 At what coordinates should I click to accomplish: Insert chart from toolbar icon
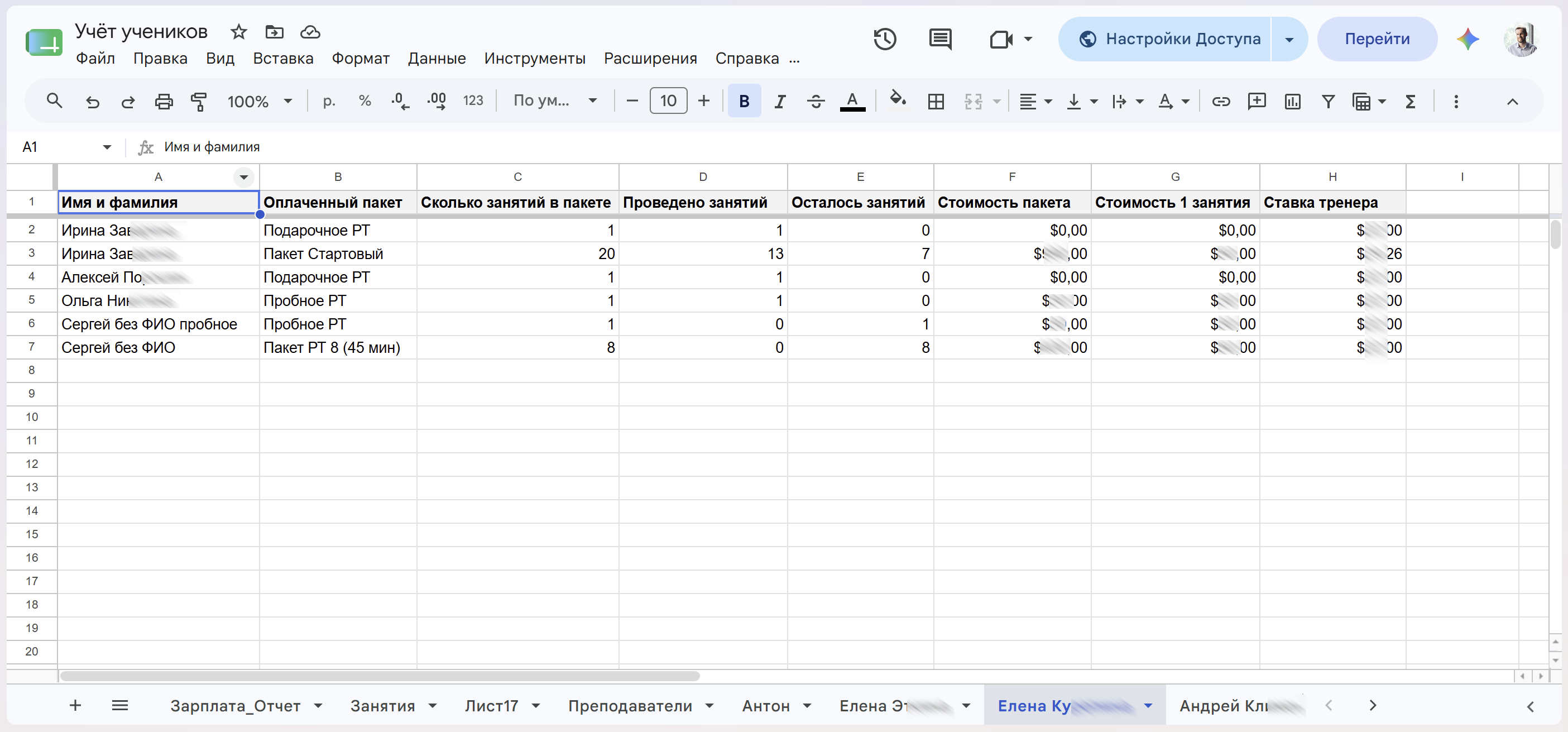1292,101
